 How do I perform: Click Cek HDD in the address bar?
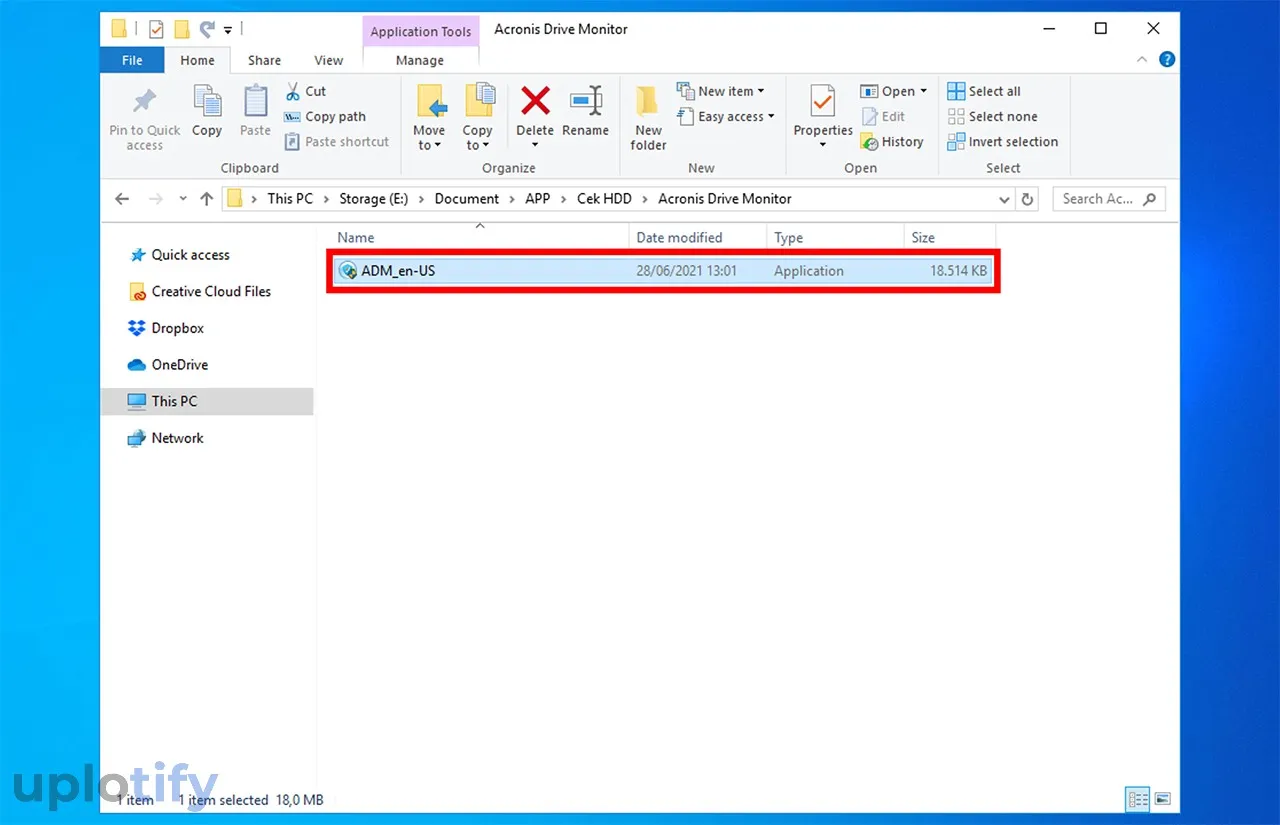tap(604, 199)
